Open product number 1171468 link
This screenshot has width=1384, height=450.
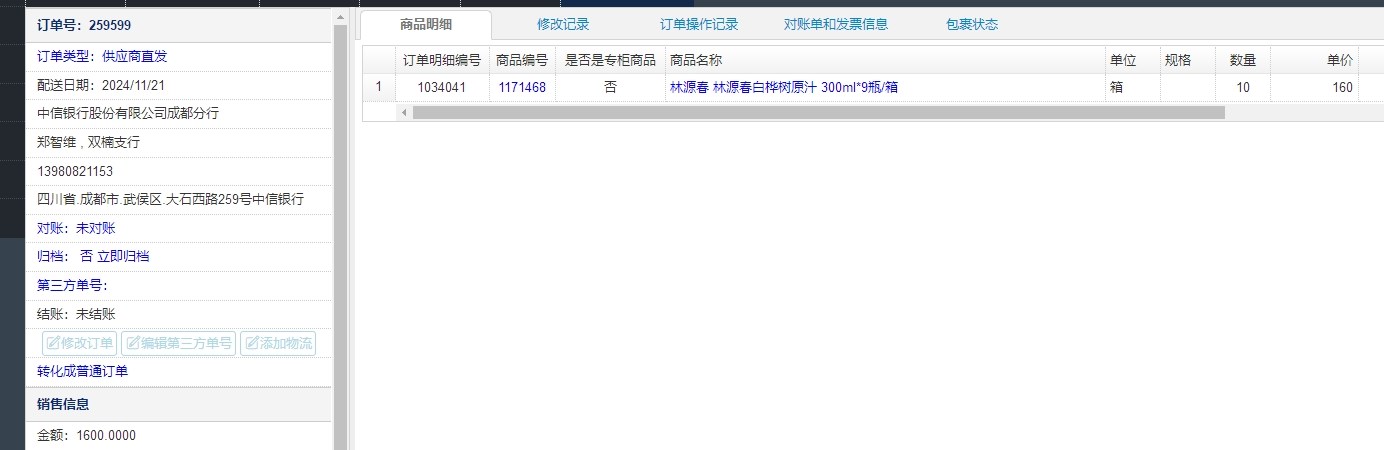(x=522, y=87)
